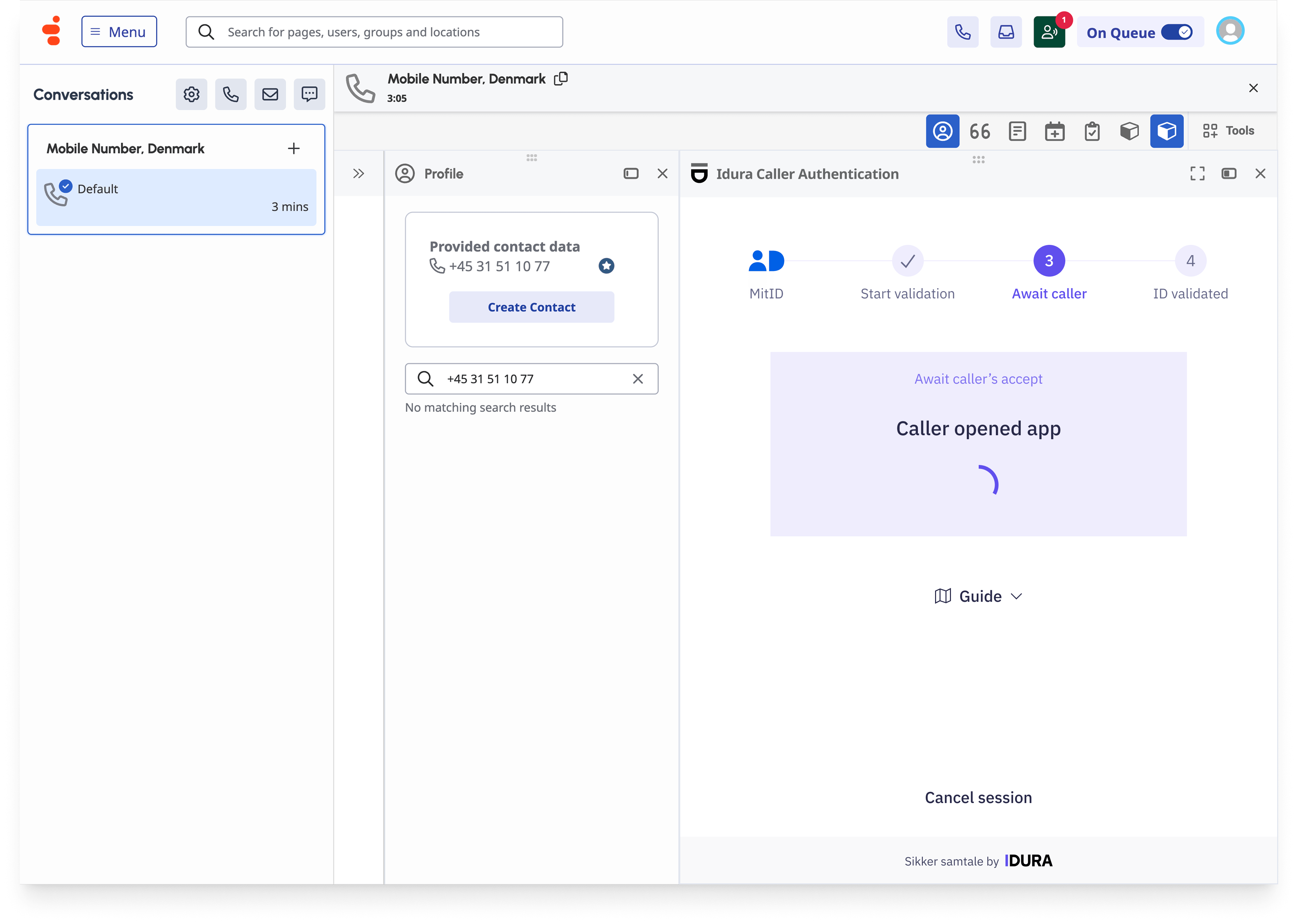Click Cancel session
This screenshot has height=924, width=1297.
pyautogui.click(x=978, y=798)
